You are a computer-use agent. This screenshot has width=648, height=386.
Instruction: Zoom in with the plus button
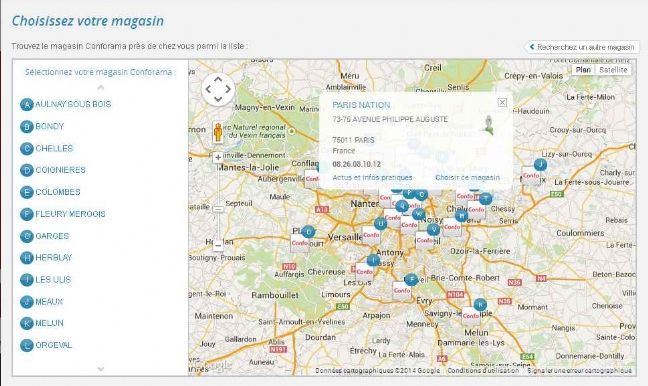218,157
